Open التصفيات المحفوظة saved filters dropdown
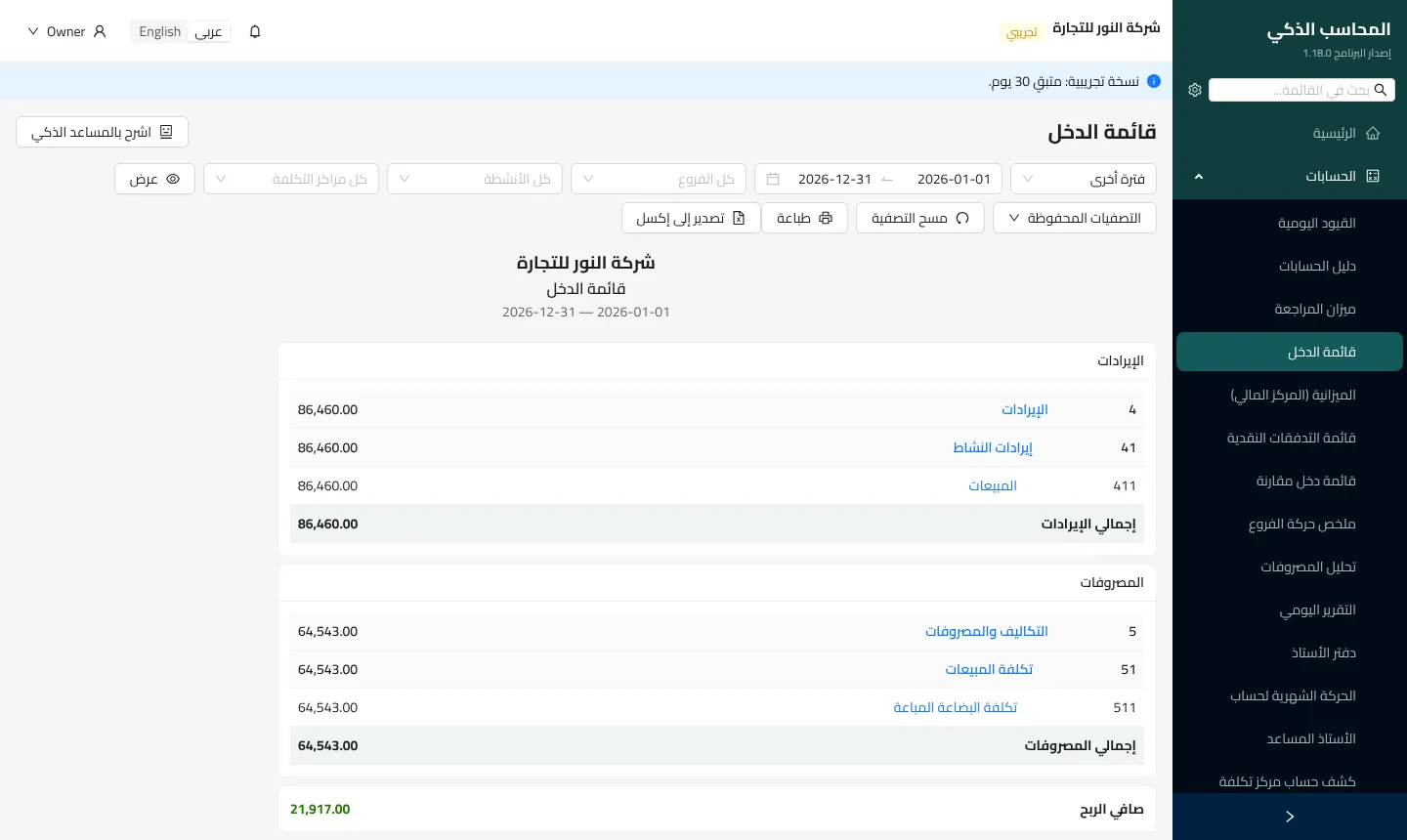Viewport: 1407px width, 840px height. [x=1075, y=218]
